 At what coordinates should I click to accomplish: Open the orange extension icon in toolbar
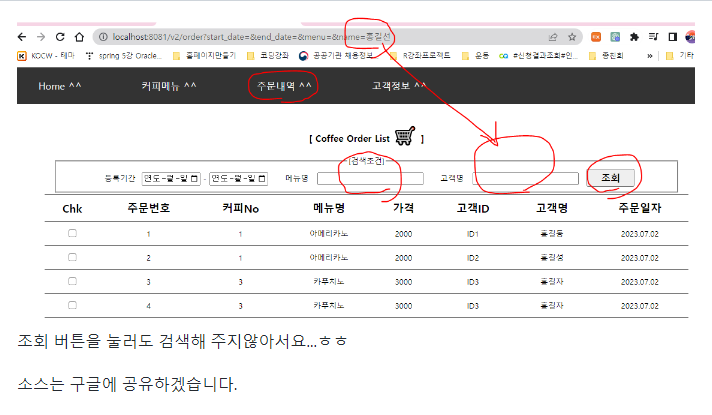click(x=596, y=37)
